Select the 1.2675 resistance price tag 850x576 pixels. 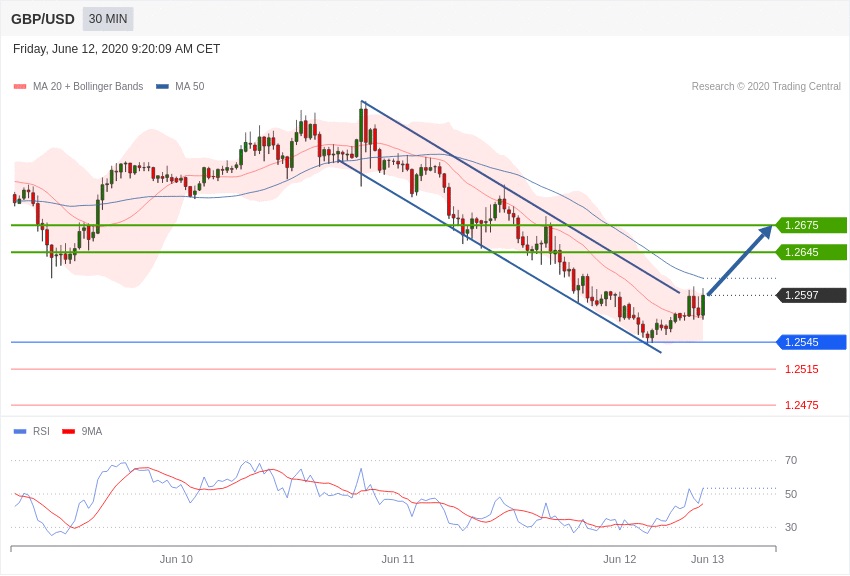(811, 225)
